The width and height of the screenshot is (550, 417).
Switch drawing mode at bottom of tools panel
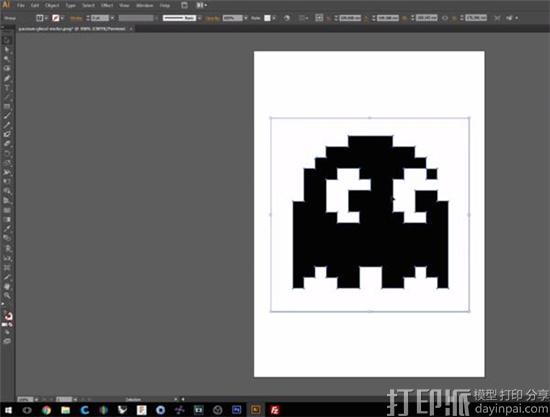tap(7, 332)
